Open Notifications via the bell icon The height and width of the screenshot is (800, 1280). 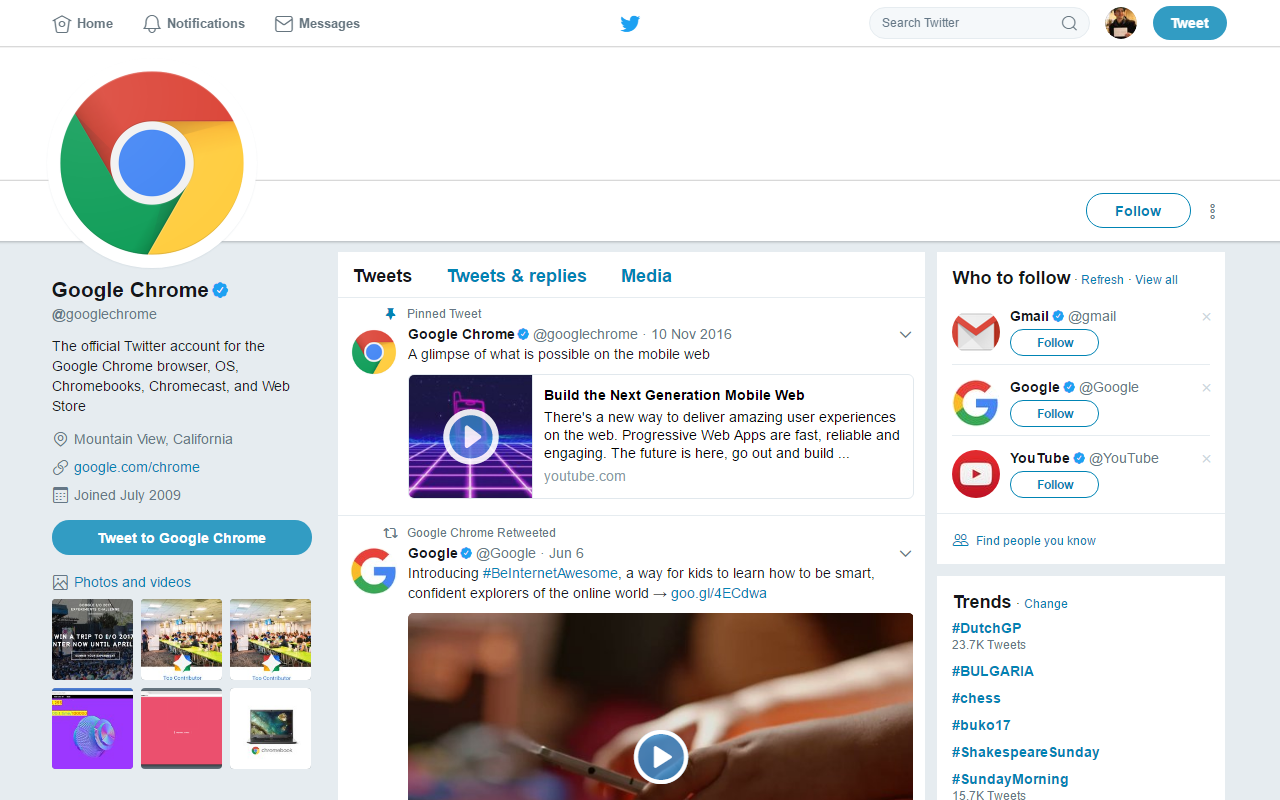pos(152,22)
